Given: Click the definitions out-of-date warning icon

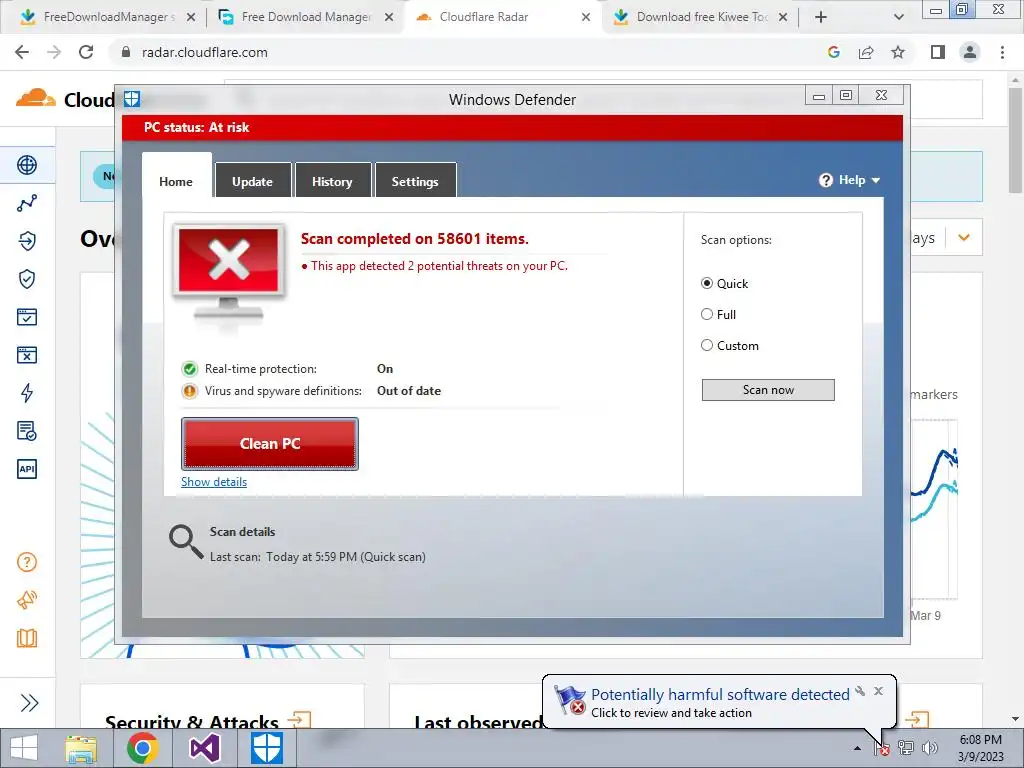Looking at the screenshot, I should tap(189, 391).
